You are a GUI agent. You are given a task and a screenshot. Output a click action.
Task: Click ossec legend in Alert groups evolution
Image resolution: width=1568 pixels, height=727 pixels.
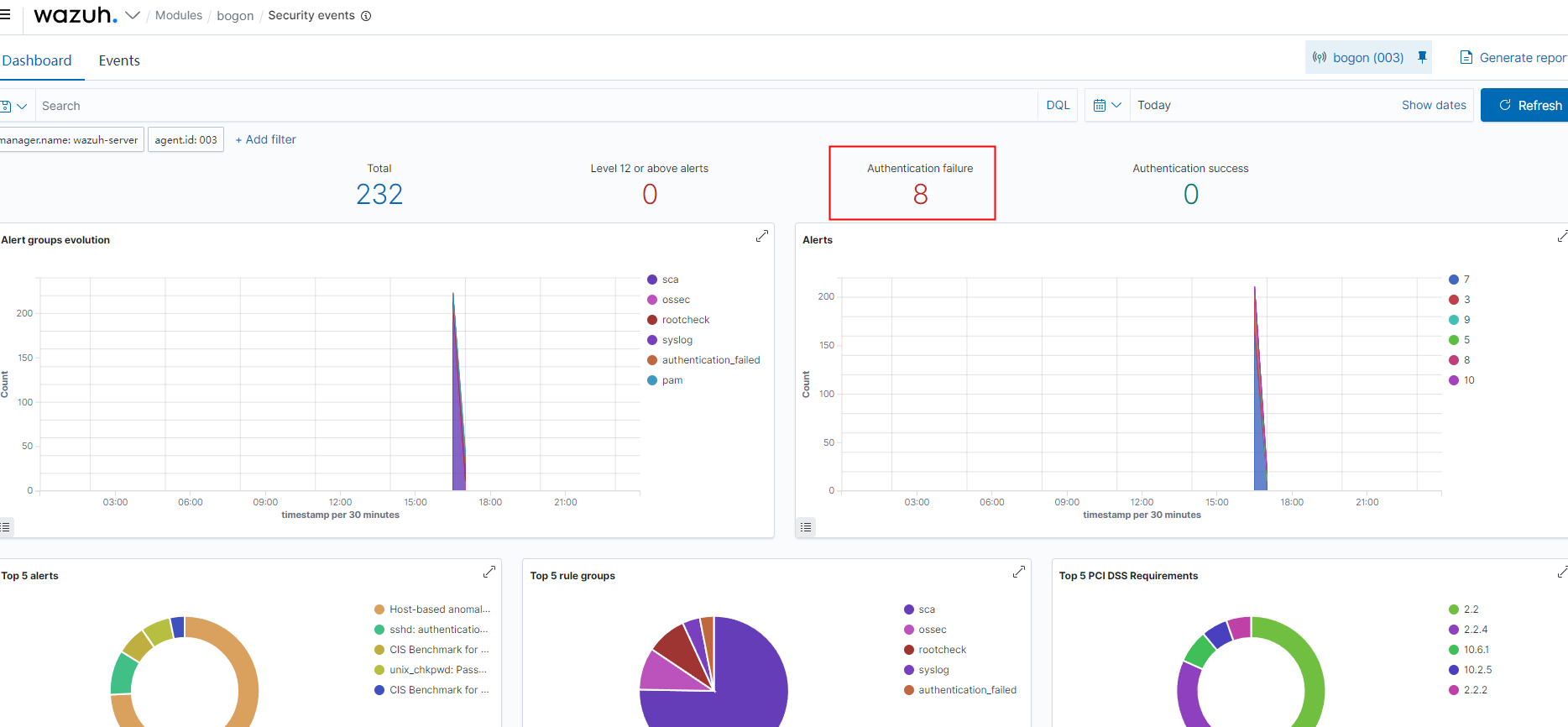[669, 300]
